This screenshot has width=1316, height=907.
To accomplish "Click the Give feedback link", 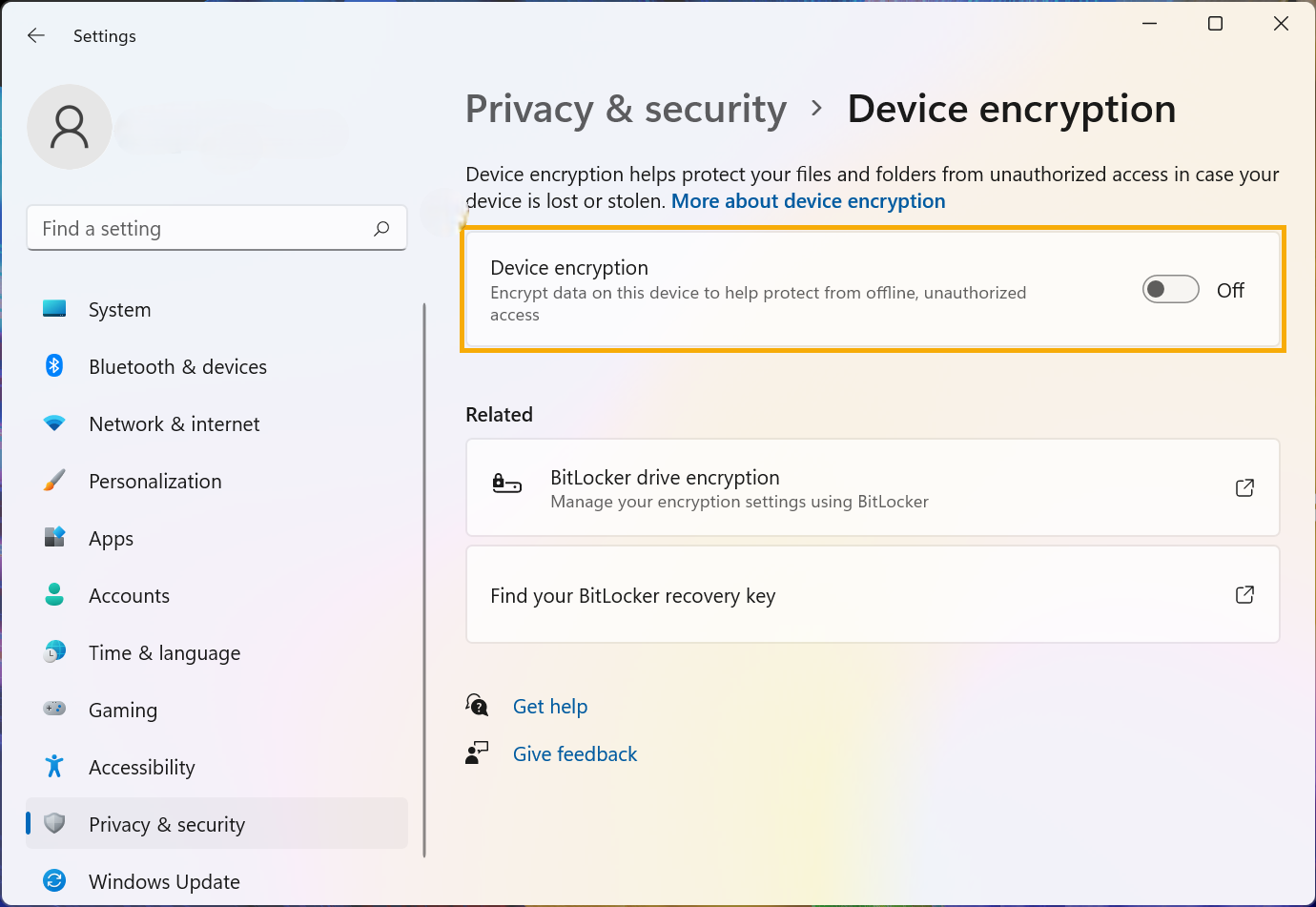I will (x=575, y=754).
